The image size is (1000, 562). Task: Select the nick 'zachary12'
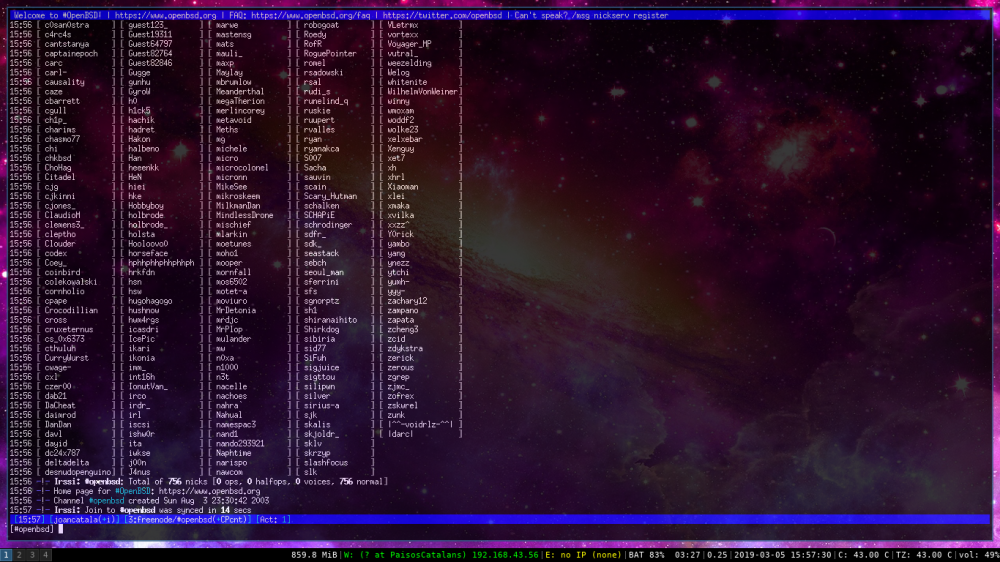click(x=408, y=301)
